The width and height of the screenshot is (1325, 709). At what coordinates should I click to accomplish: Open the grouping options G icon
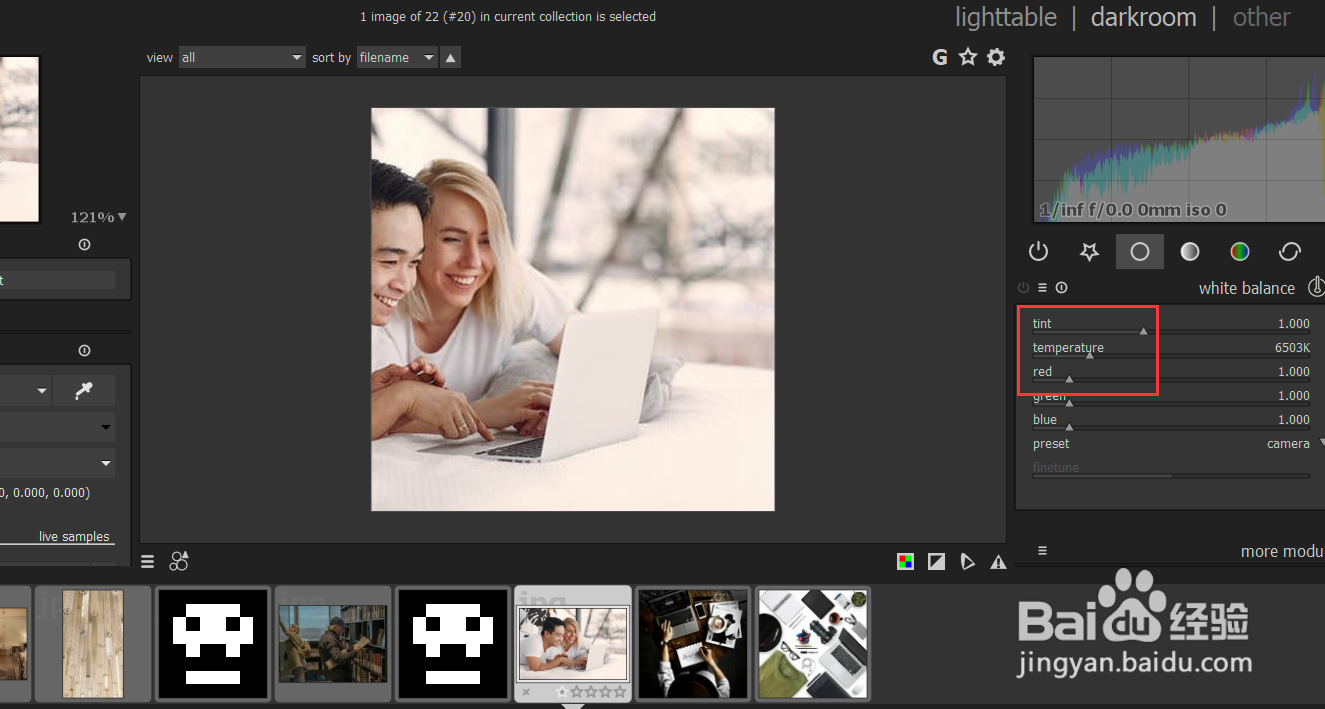[x=940, y=58]
